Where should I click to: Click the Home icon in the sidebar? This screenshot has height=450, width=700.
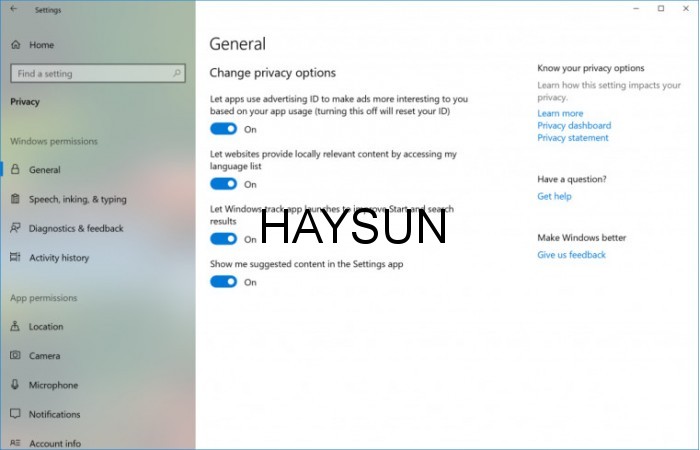15,45
